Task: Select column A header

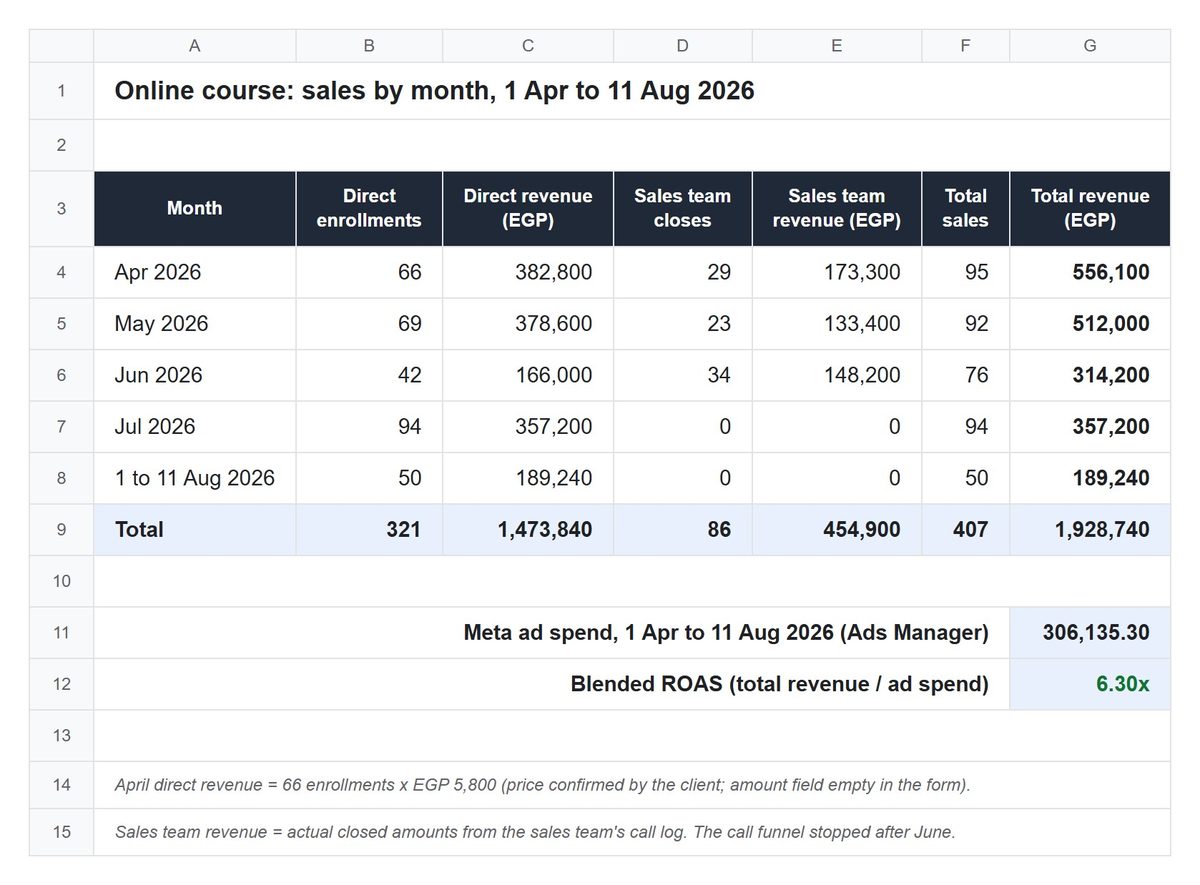Action: tap(195, 46)
